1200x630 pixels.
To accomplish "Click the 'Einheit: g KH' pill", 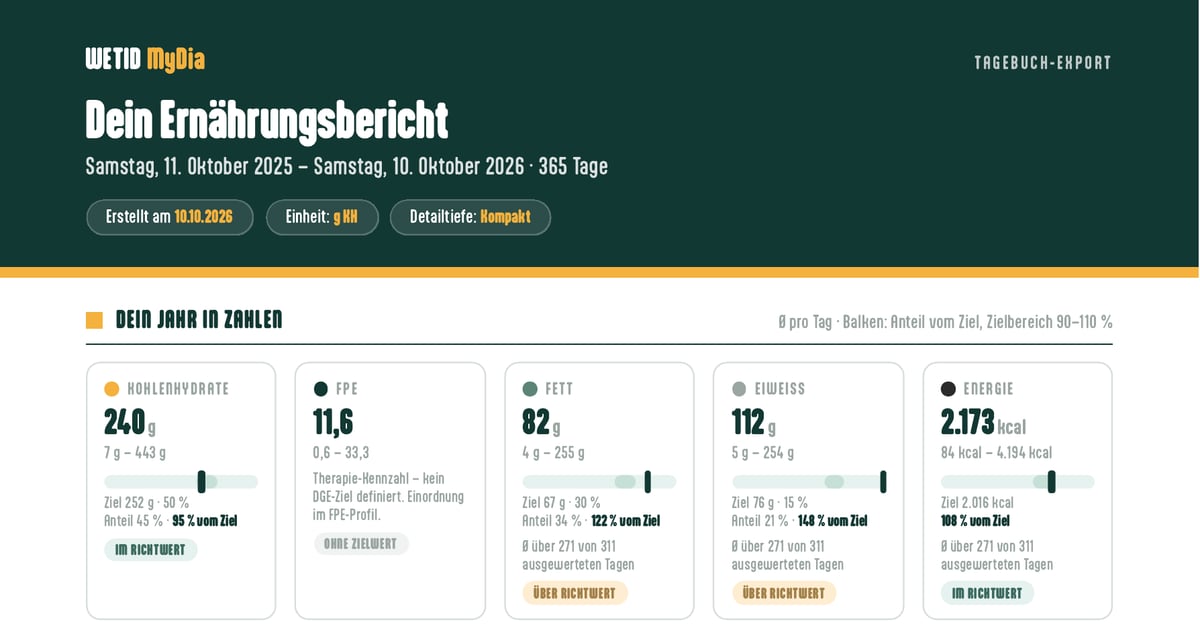I will tap(322, 217).
